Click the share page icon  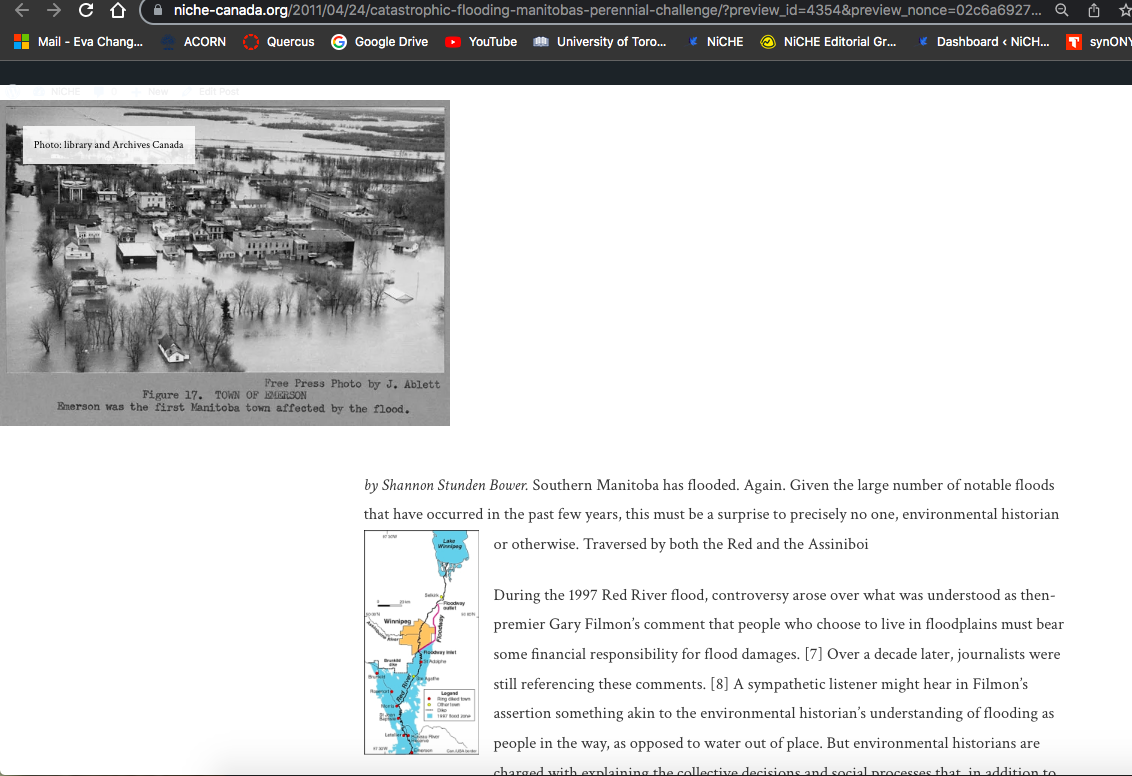click(1094, 10)
